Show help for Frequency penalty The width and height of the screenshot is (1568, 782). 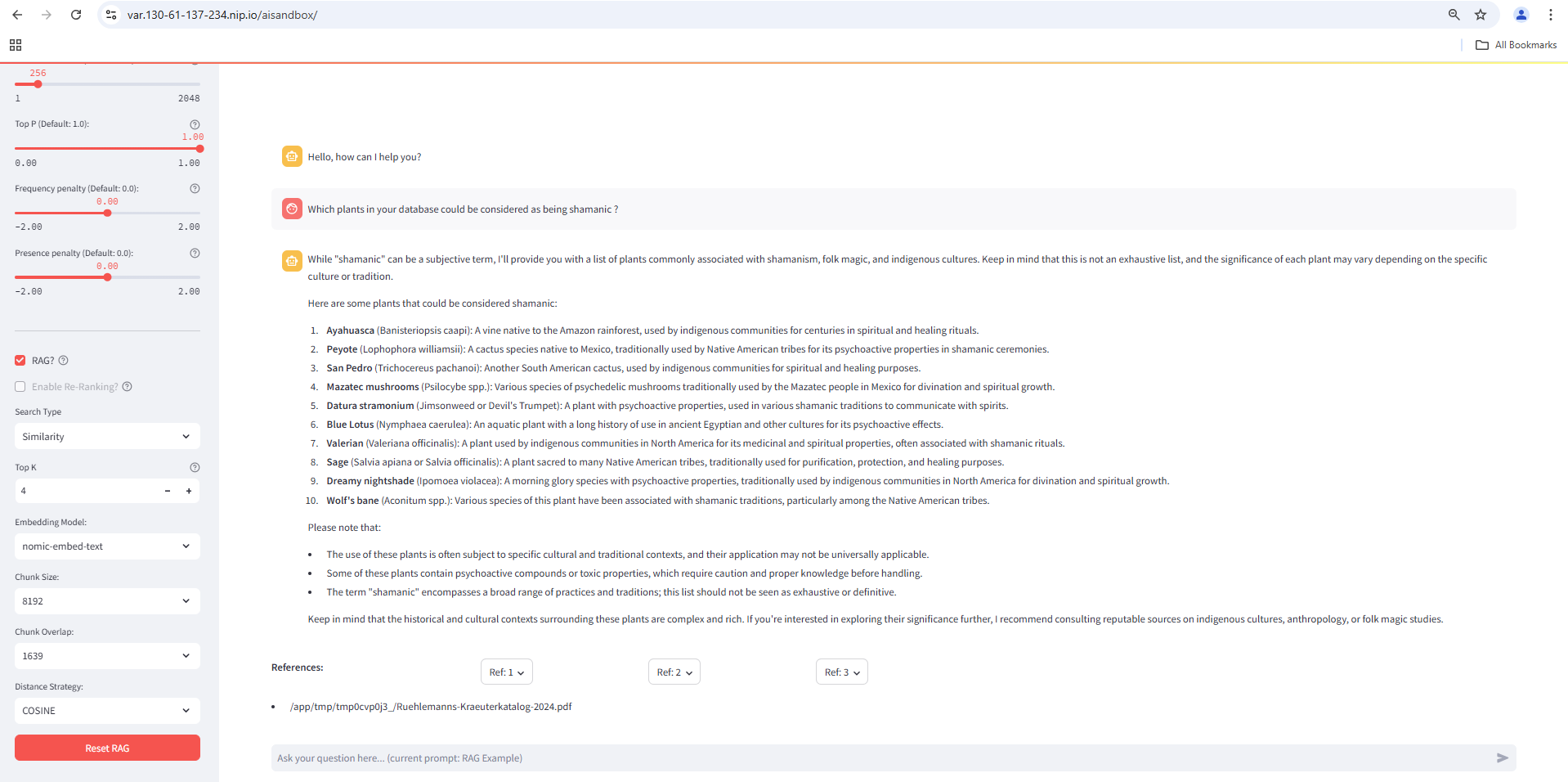tap(195, 188)
